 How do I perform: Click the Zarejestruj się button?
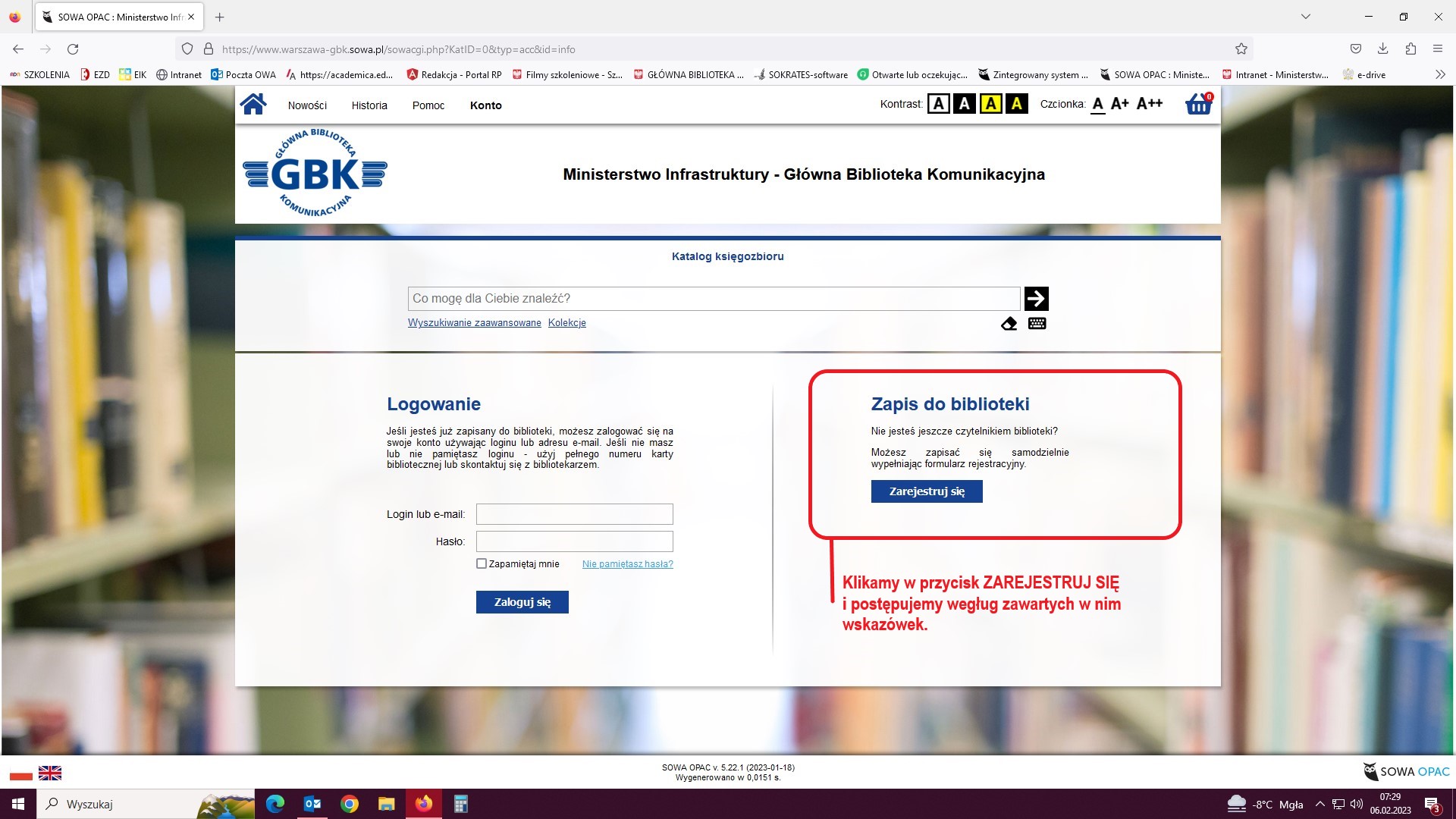pos(927,491)
